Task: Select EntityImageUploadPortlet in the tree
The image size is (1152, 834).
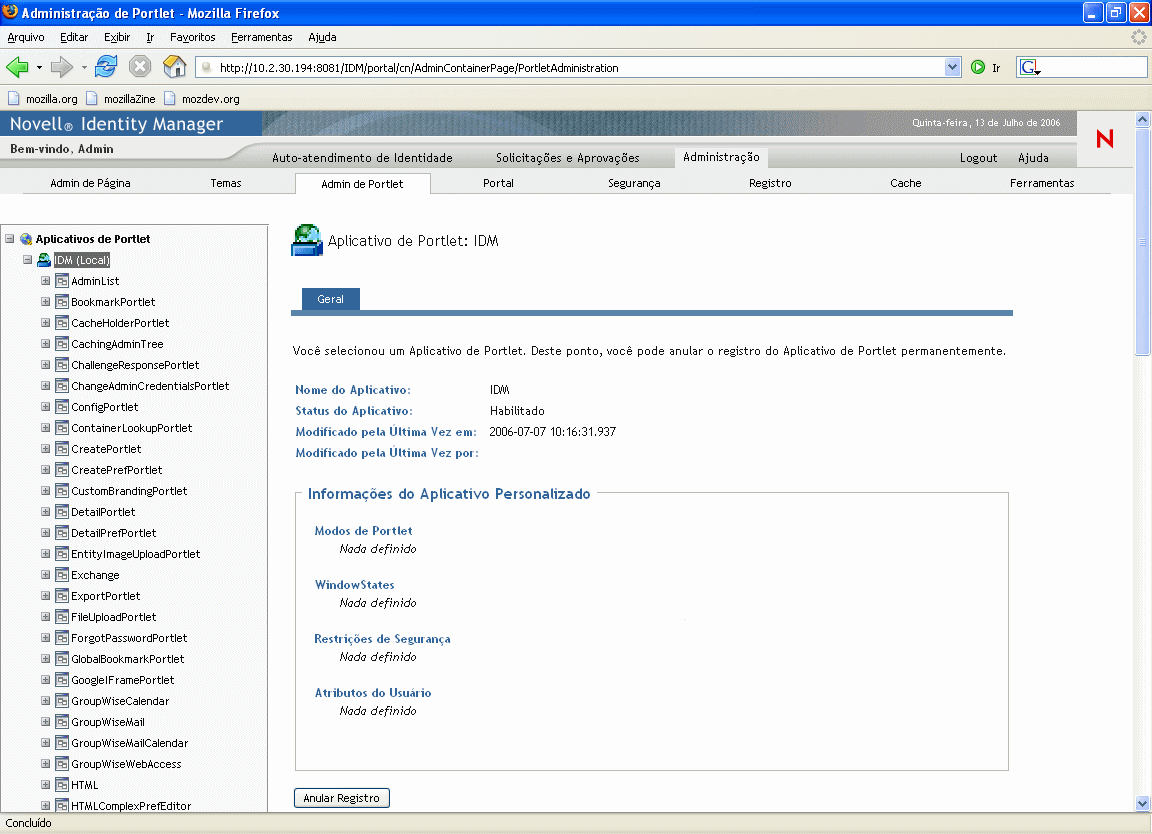Action: click(x=135, y=554)
